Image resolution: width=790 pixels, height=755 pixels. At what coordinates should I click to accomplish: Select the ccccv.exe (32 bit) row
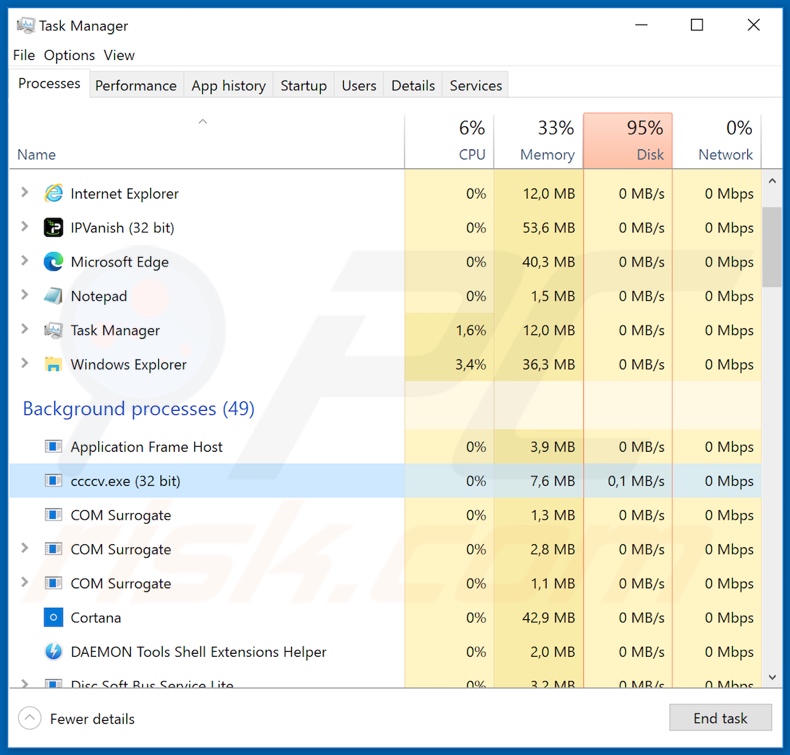(x=385, y=481)
